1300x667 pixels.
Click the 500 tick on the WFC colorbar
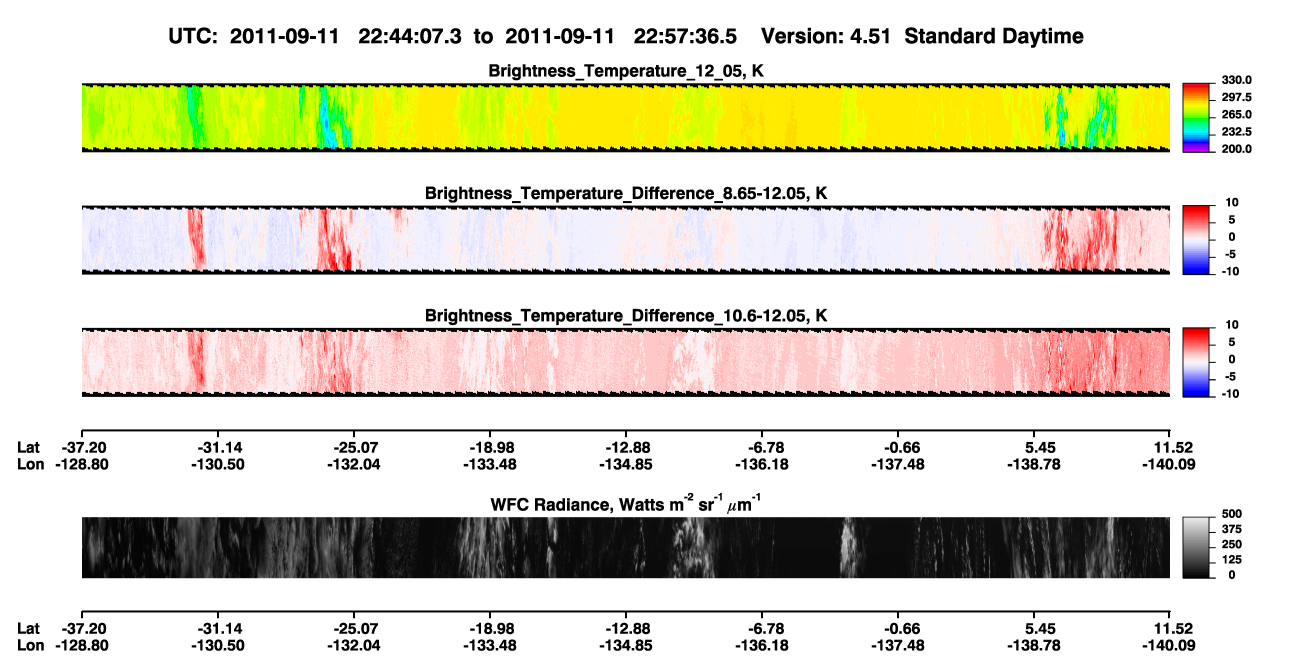click(1231, 515)
